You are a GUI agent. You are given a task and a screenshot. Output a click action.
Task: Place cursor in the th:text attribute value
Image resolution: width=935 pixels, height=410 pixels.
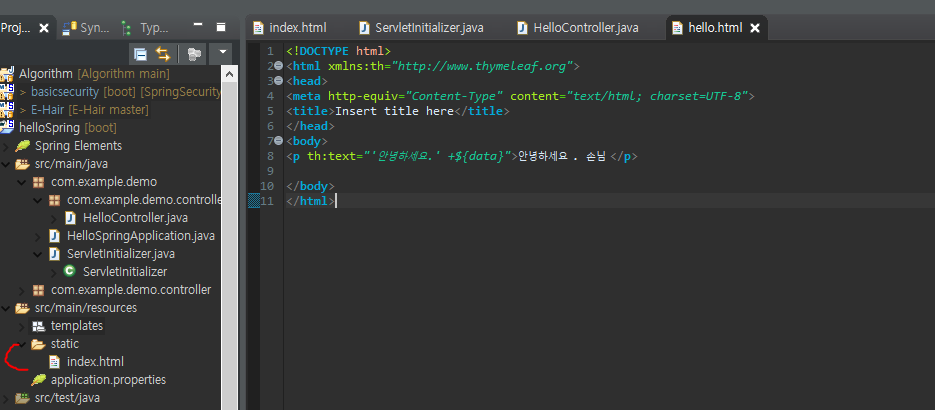pyautogui.click(x=438, y=156)
